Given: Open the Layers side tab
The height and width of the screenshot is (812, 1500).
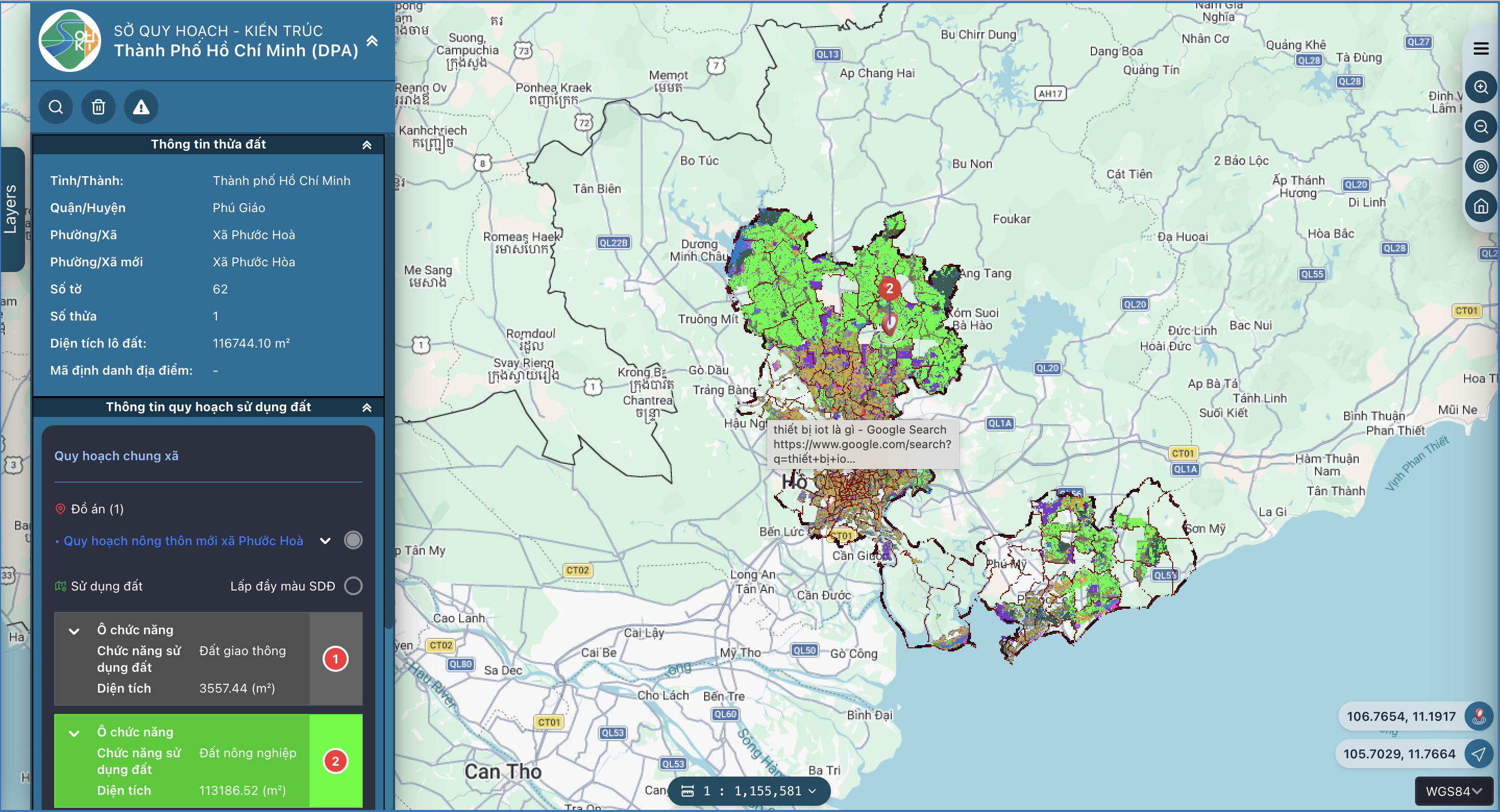Looking at the screenshot, I should point(12,210).
